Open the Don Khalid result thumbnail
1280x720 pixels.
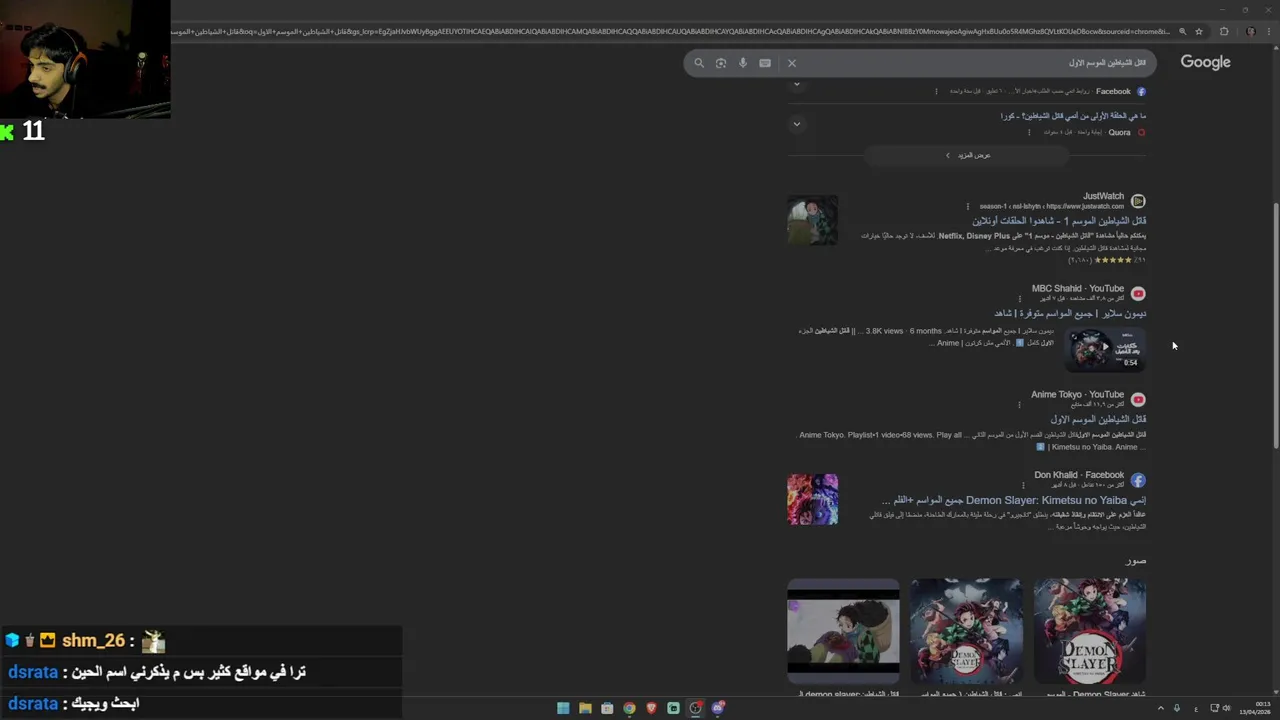[812, 500]
